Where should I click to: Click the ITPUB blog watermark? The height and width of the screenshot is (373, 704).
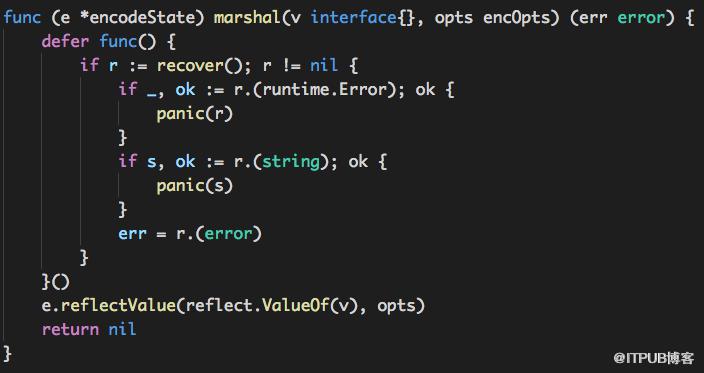(654, 358)
